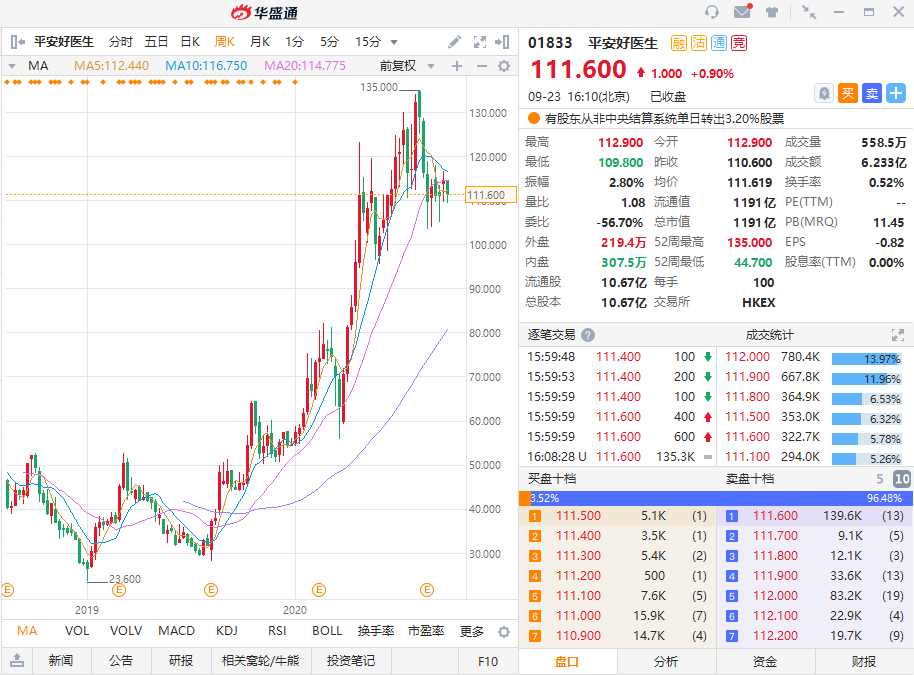Click the shareholder transfer notice text
The width and height of the screenshot is (914, 675).
[664, 119]
